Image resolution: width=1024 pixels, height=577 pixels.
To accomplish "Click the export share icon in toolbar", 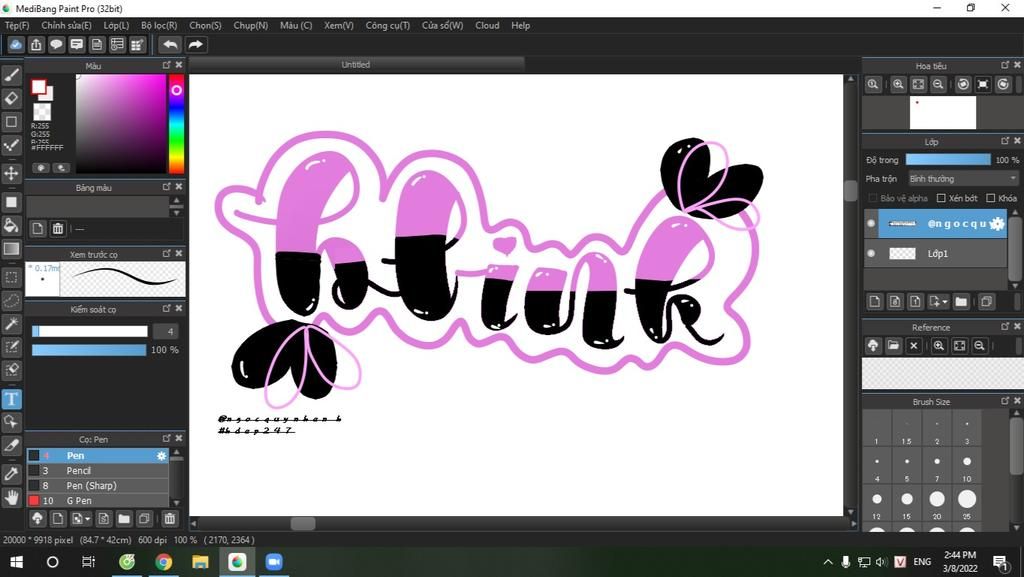I will pyautogui.click(x=36, y=44).
